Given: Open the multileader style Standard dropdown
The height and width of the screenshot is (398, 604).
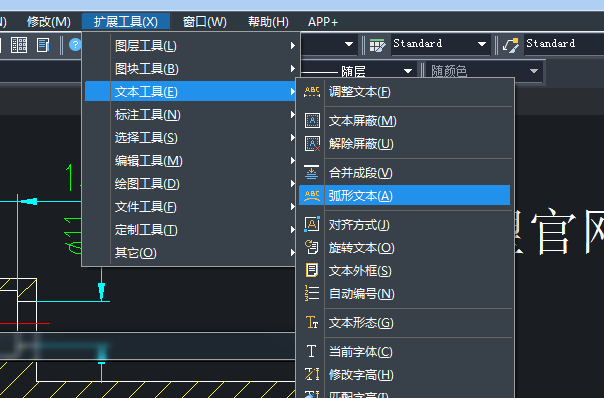Looking at the screenshot, I should 564,44.
